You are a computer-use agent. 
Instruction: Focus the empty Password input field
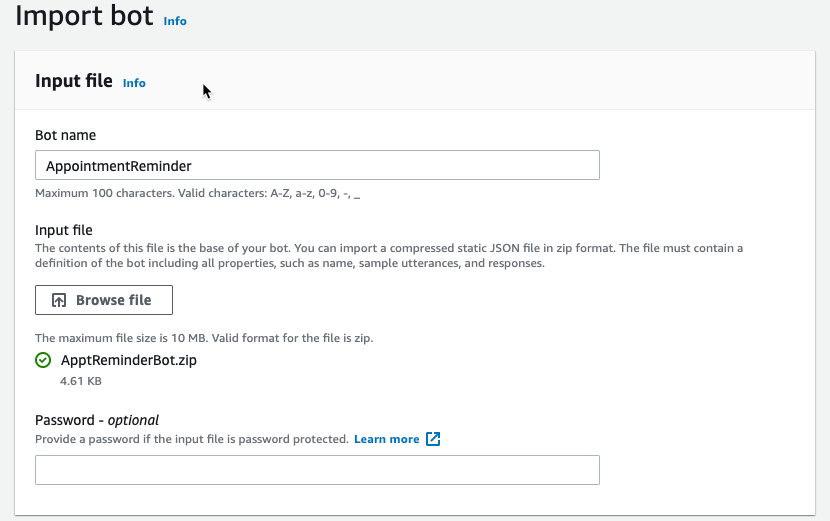317,470
